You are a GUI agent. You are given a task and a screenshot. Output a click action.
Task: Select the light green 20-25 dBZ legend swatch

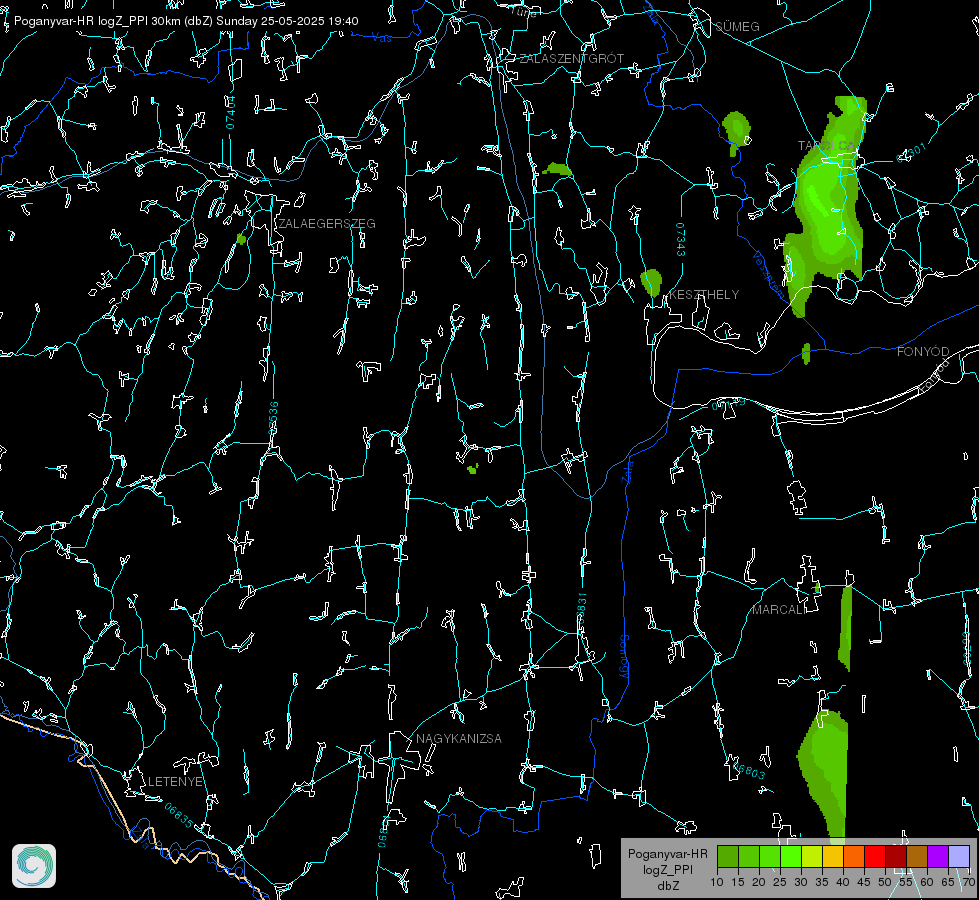point(770,856)
